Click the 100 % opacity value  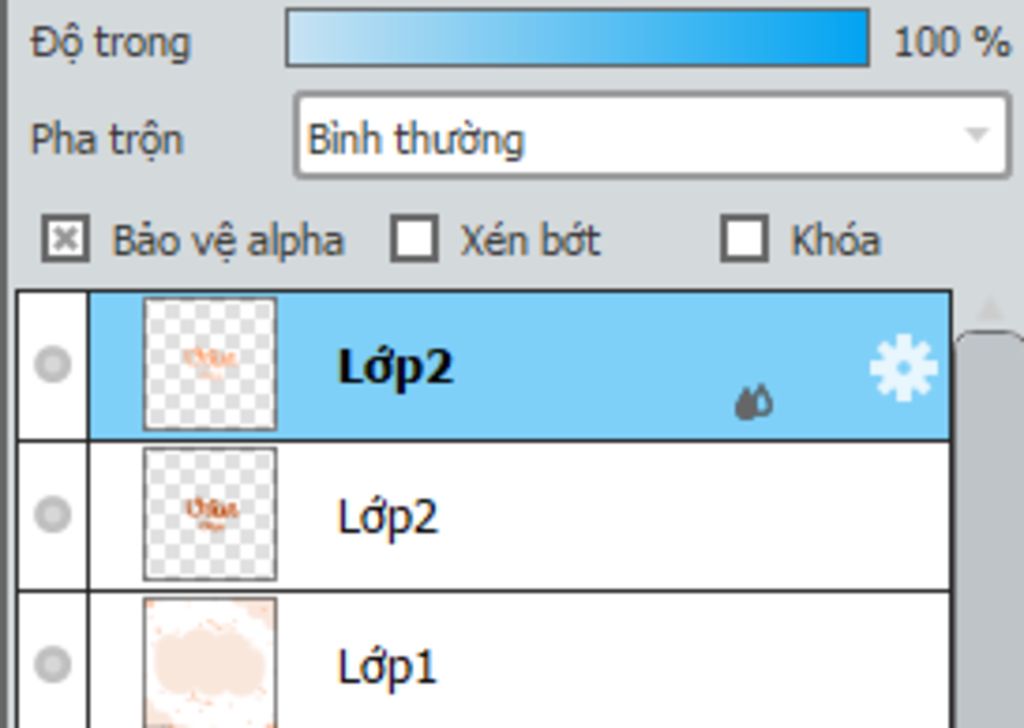[x=952, y=42]
